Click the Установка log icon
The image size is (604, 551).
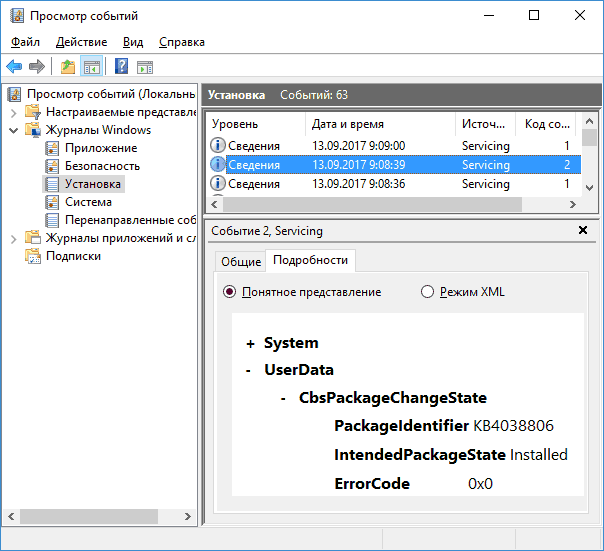[x=52, y=184]
